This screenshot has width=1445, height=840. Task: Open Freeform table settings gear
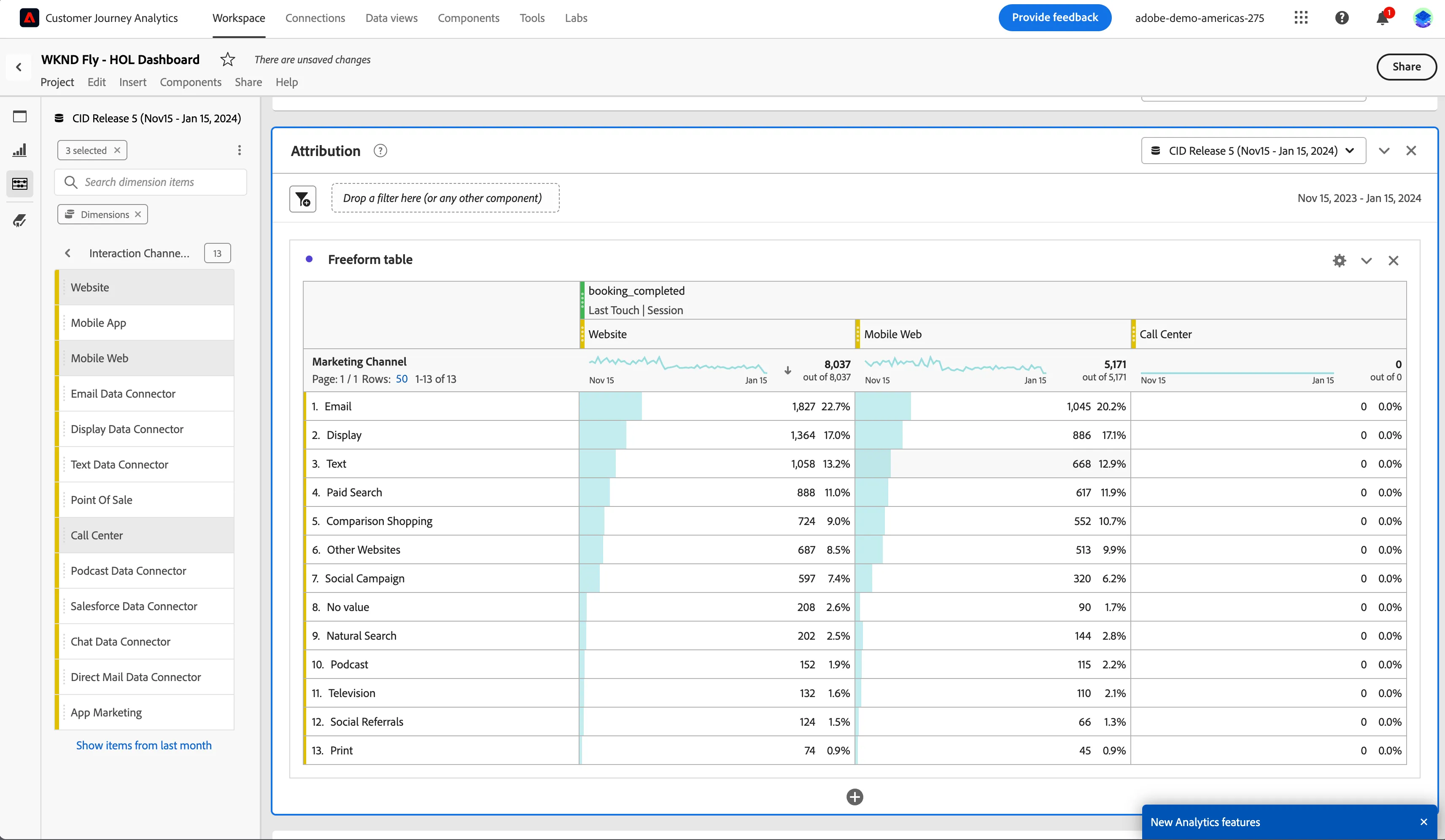coord(1339,260)
